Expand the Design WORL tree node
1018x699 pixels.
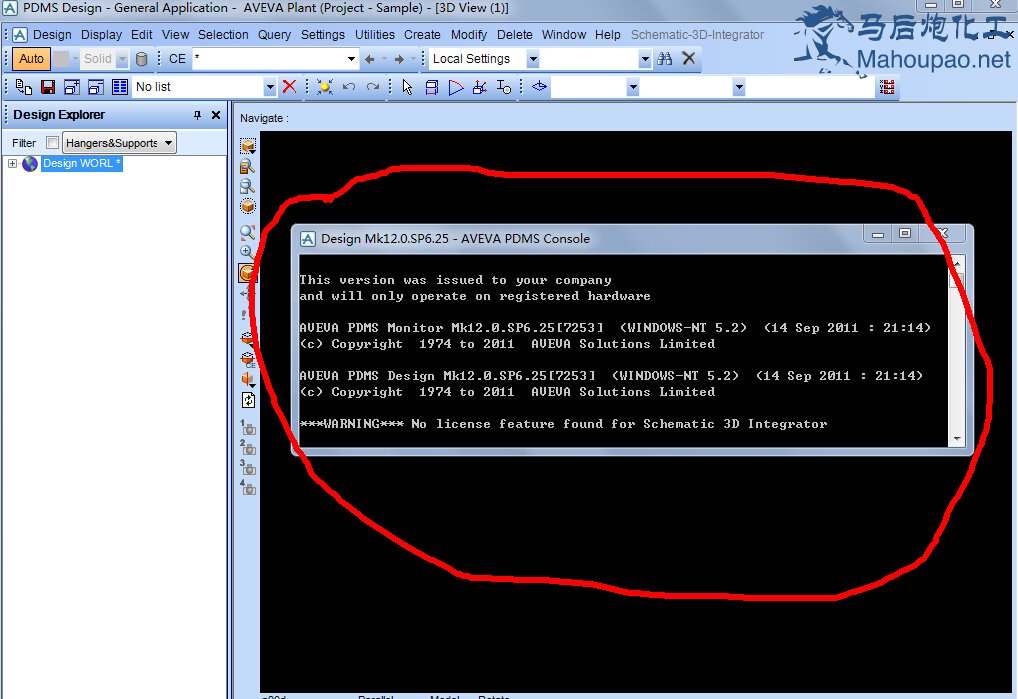(12, 164)
